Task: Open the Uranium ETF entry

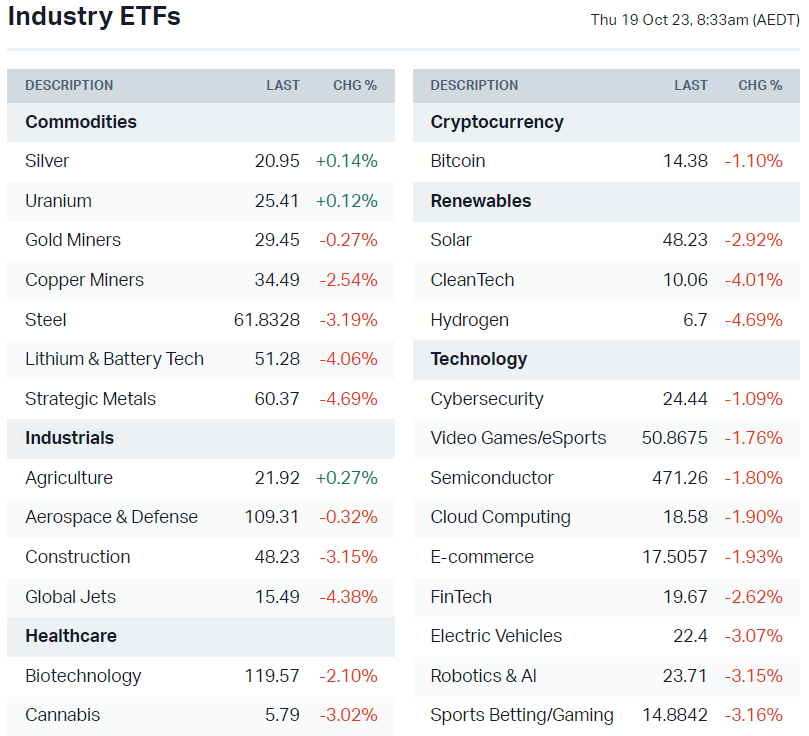Action: tap(58, 201)
